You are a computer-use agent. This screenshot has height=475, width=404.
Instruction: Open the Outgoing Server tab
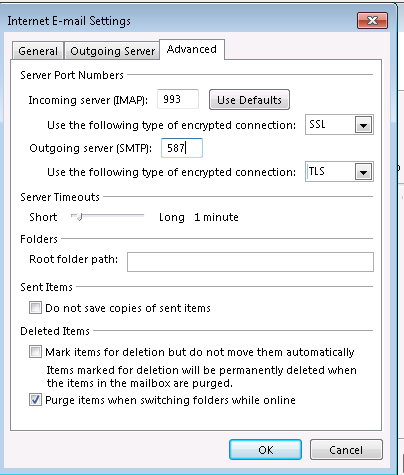click(112, 51)
